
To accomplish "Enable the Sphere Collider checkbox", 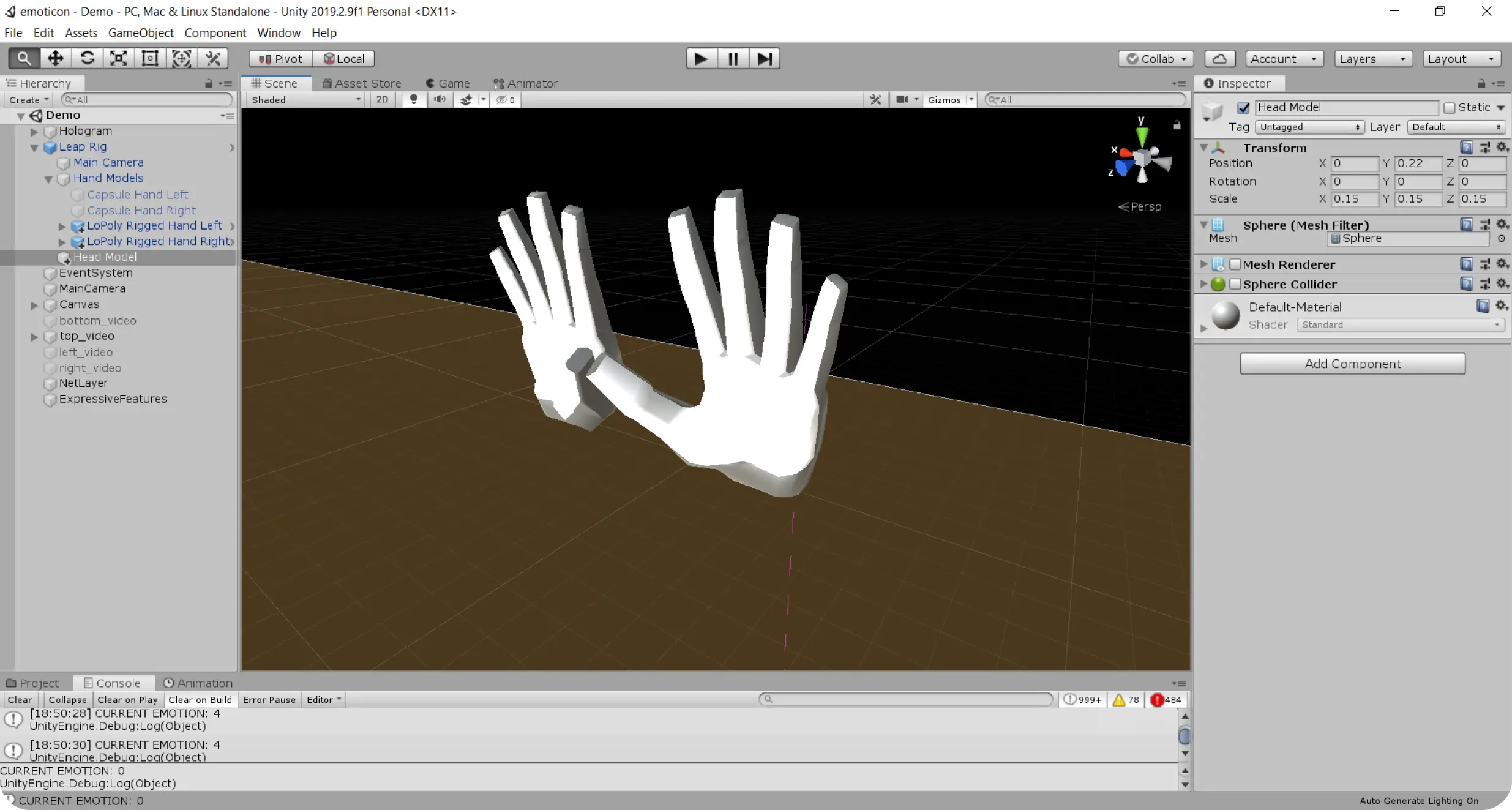I will (1235, 284).
